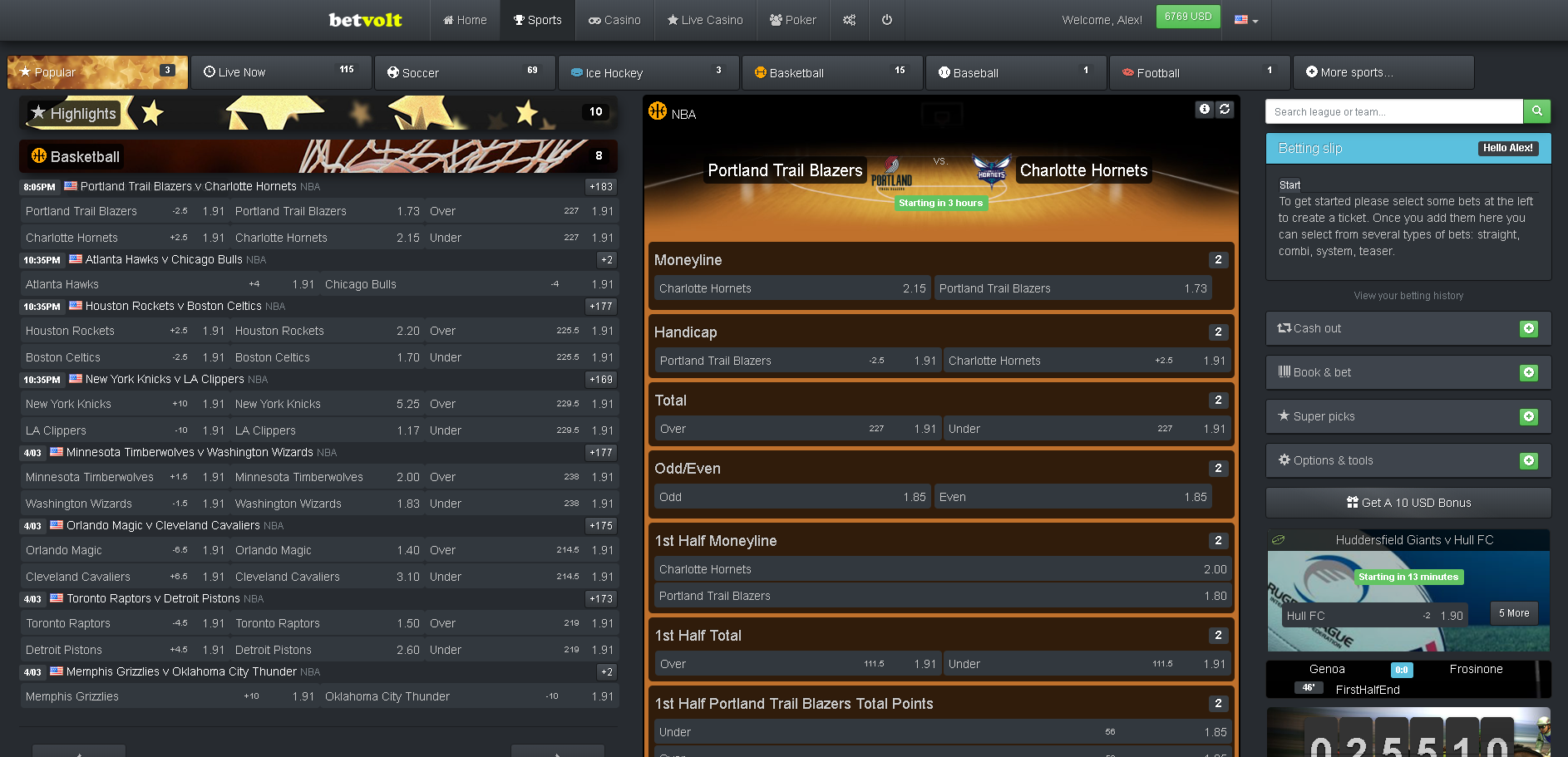This screenshot has height=757, width=1568.
Task: Click the green plus icon on Super picks
Action: click(1528, 417)
